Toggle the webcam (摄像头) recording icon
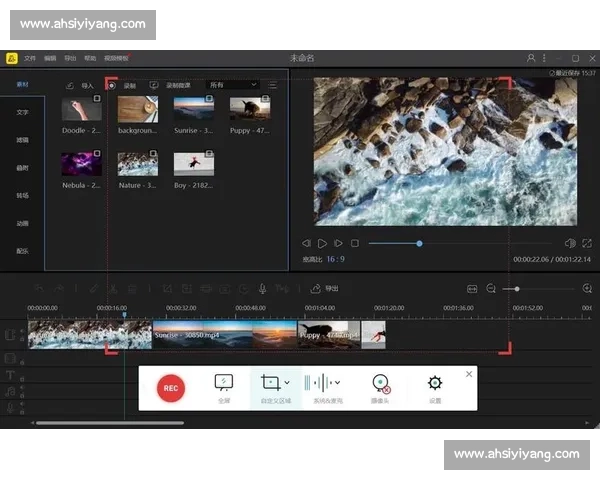This screenshot has height=480, width=600. coord(380,383)
